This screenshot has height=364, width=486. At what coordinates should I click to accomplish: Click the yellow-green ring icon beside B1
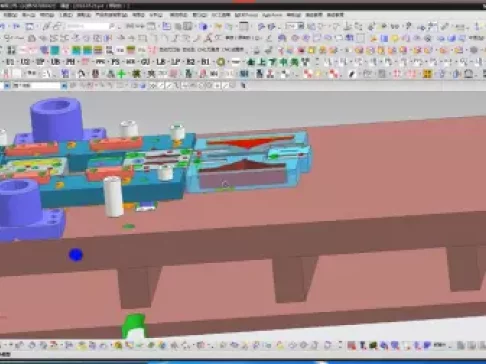tap(221, 62)
